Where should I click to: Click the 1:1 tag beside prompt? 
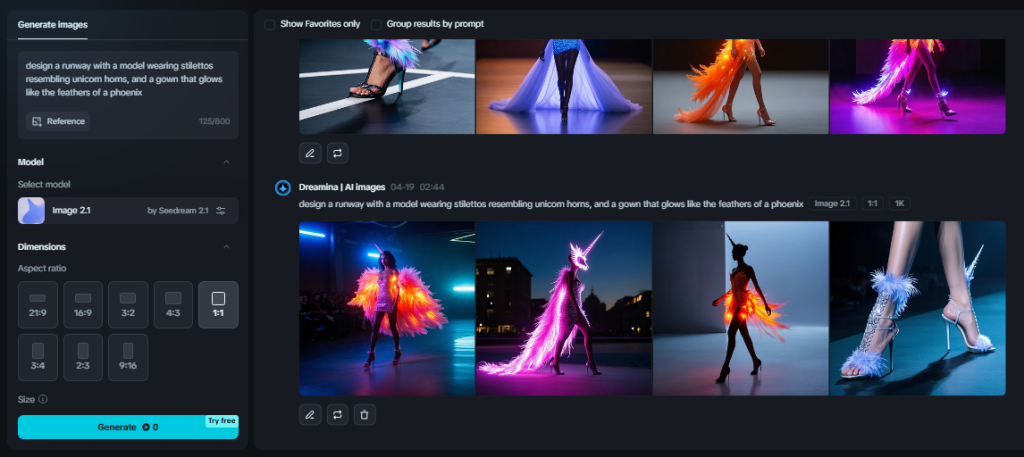click(872, 204)
